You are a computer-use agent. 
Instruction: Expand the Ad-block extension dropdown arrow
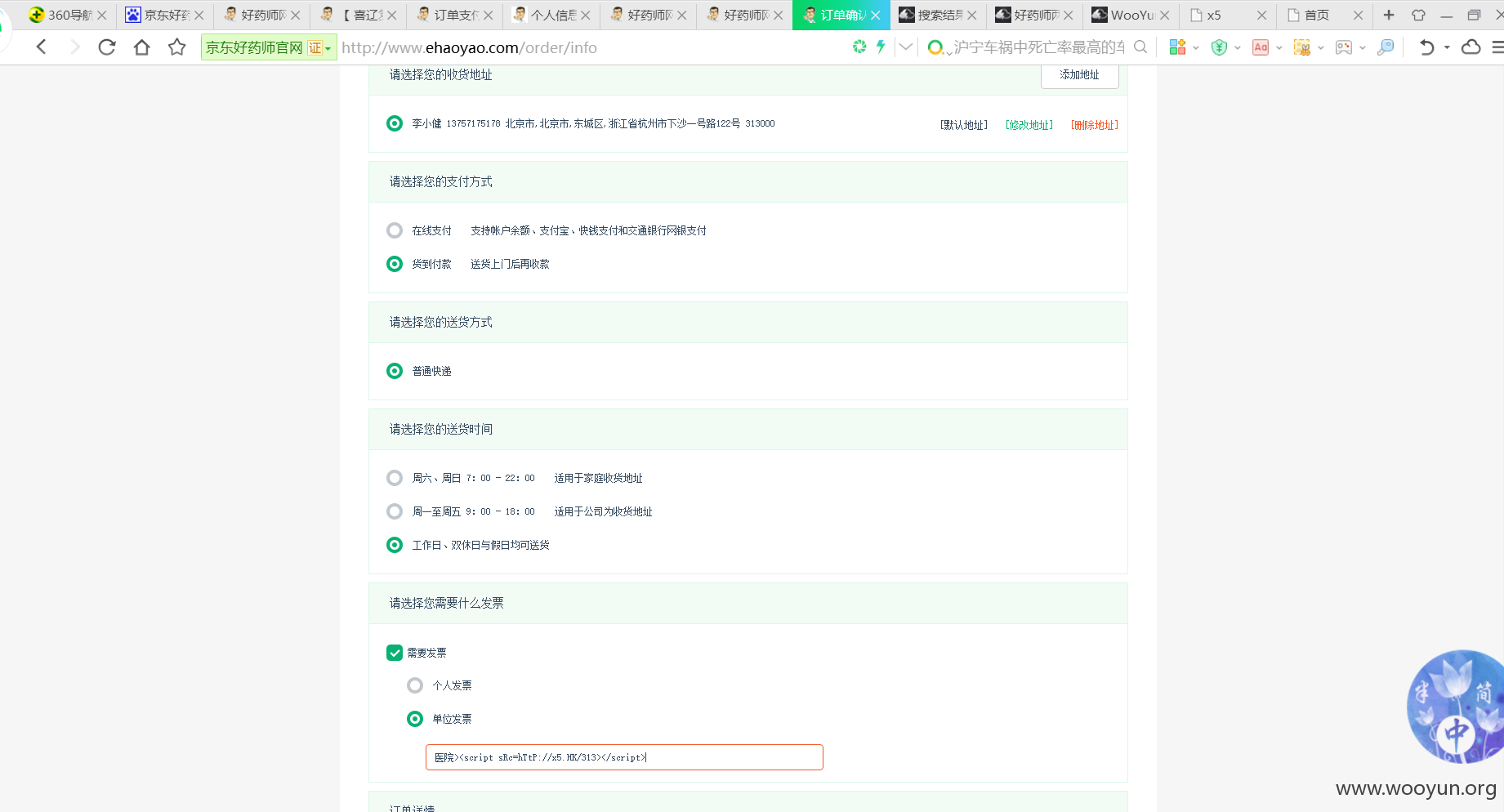point(1279,47)
